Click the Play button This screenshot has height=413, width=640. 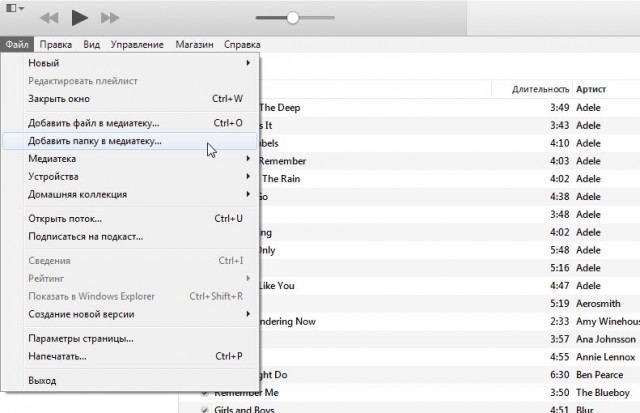(x=80, y=18)
